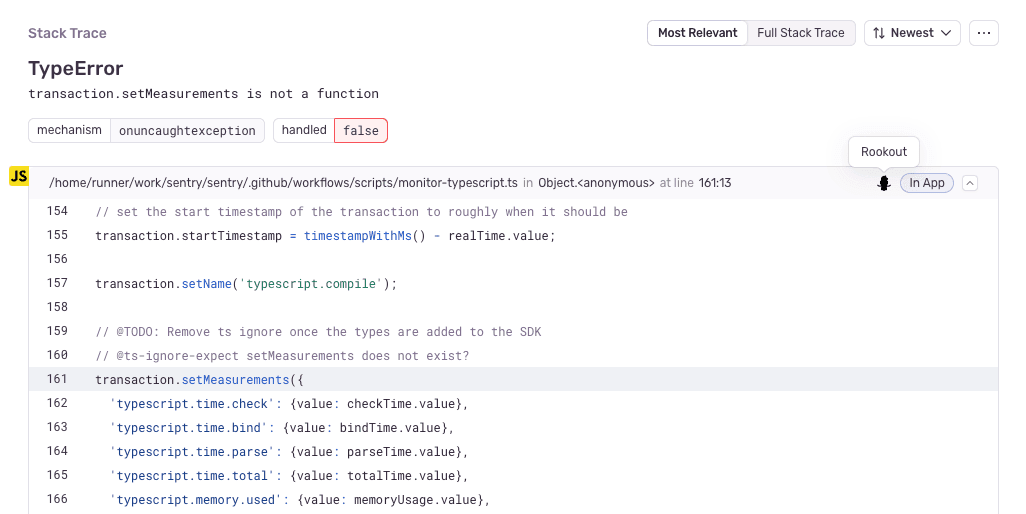Click the monitor-typescript.ts file path
This screenshot has height=514, width=1026.
(283, 183)
